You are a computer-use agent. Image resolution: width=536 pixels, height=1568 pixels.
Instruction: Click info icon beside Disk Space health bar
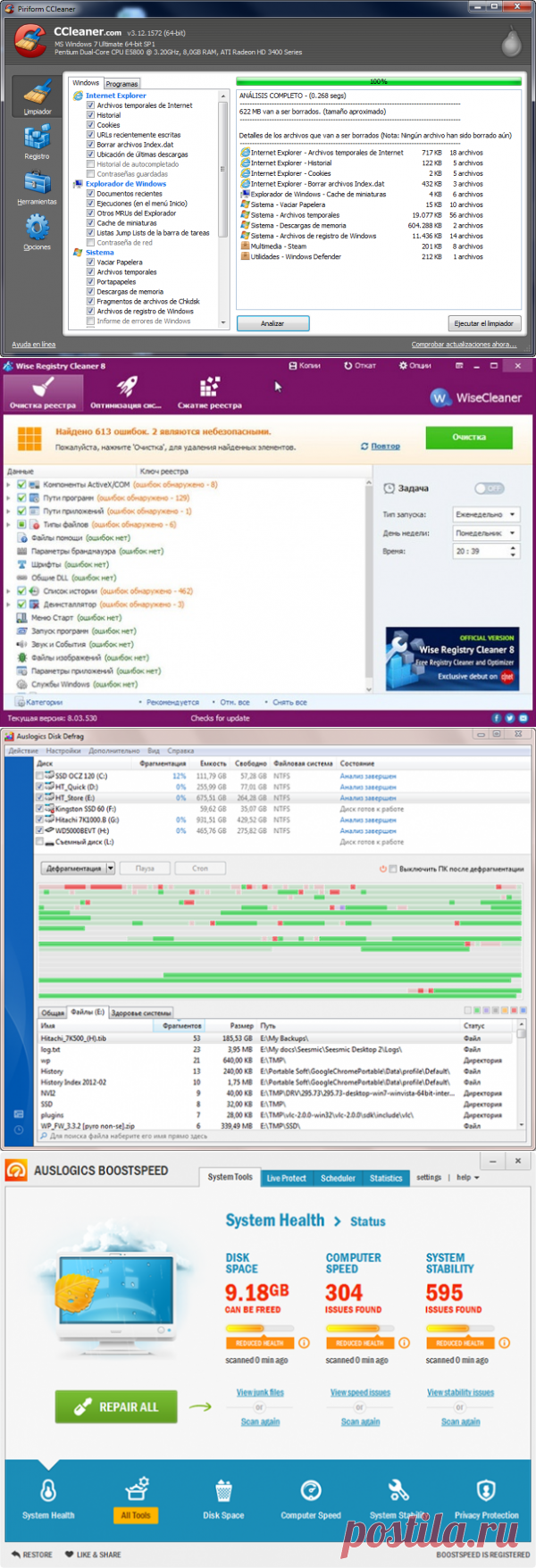304,1343
